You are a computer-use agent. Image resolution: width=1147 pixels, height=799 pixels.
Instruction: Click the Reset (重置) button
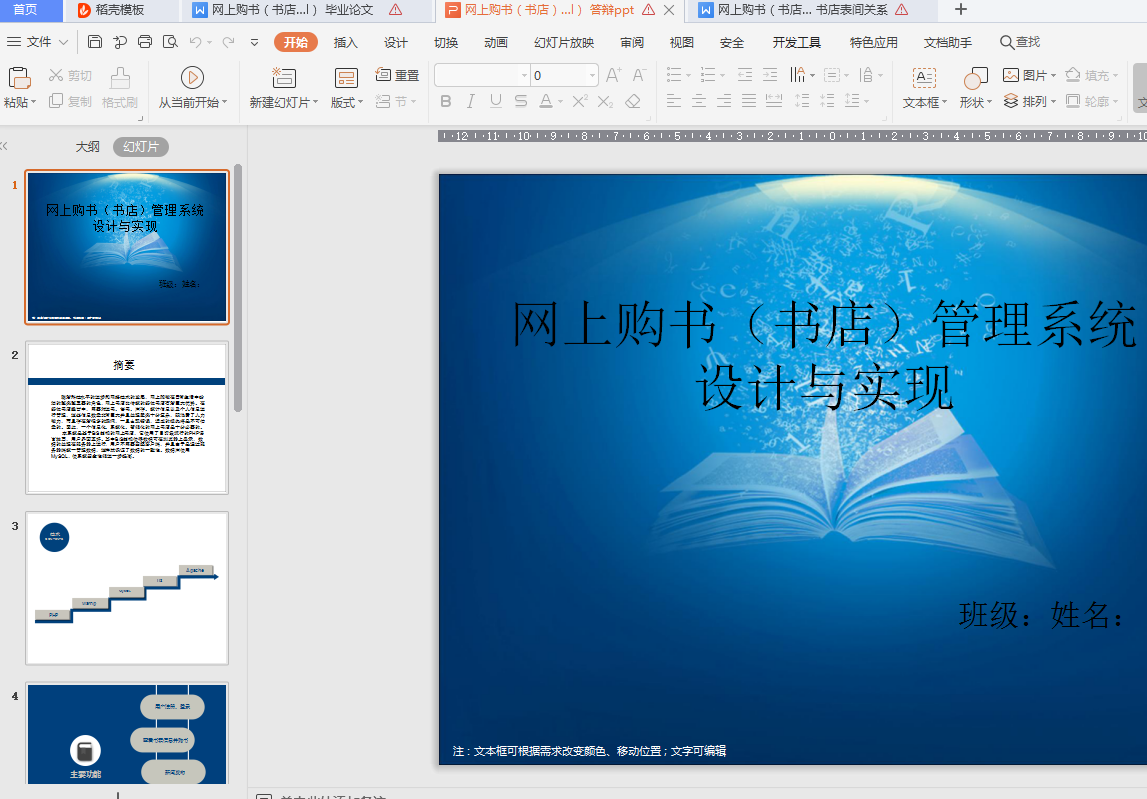click(397, 75)
